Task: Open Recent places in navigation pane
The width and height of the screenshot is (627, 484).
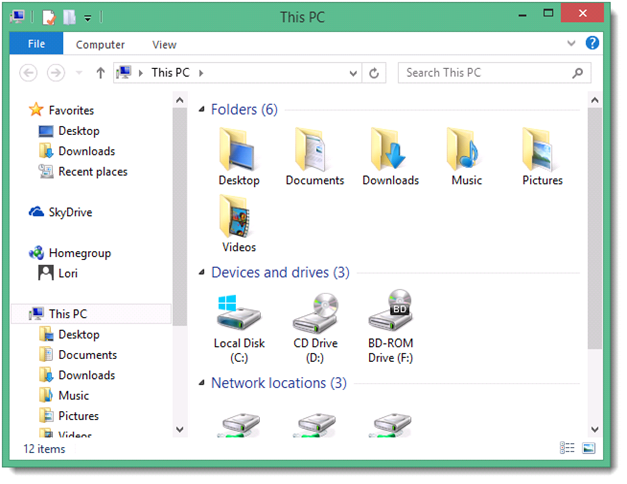Action: point(83,171)
